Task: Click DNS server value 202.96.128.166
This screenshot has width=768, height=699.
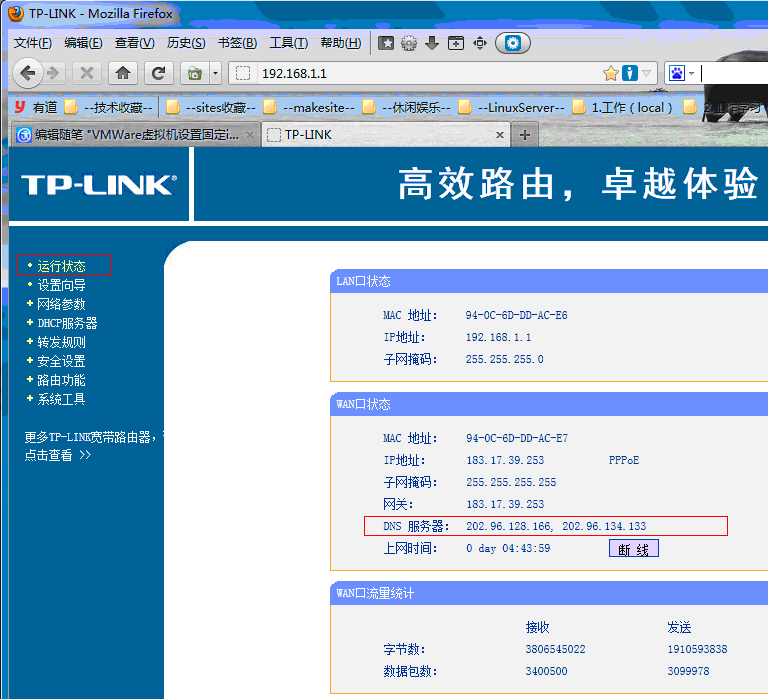Action: point(509,526)
